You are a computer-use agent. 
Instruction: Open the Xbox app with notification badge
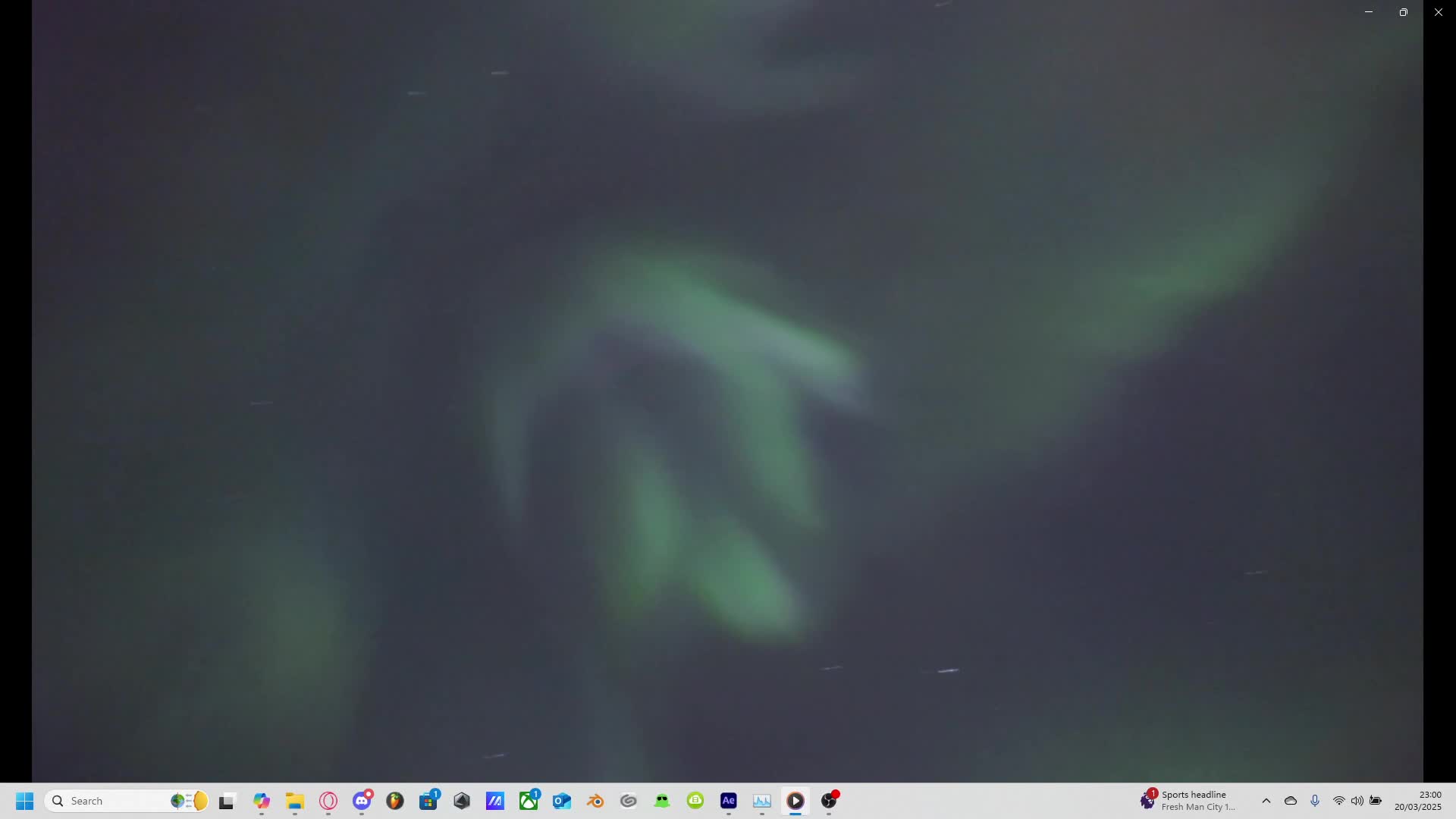point(529,801)
